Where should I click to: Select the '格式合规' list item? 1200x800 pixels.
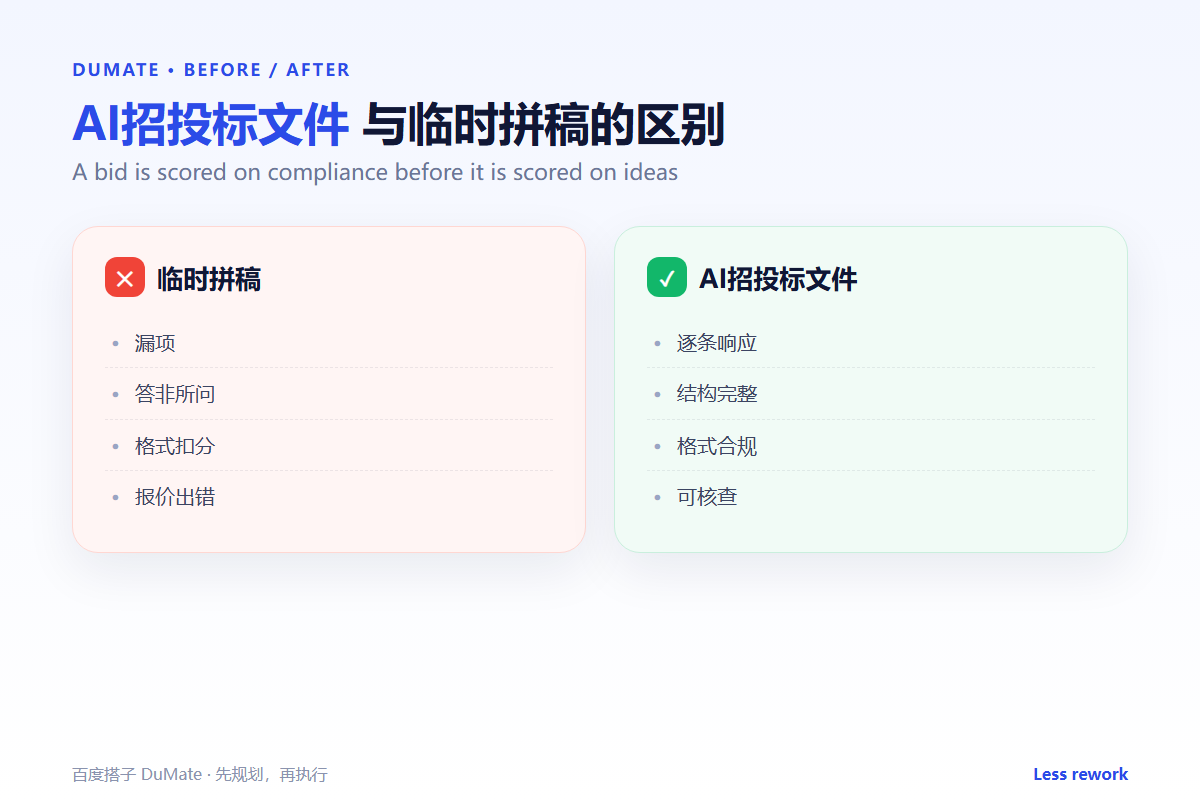pos(871,446)
